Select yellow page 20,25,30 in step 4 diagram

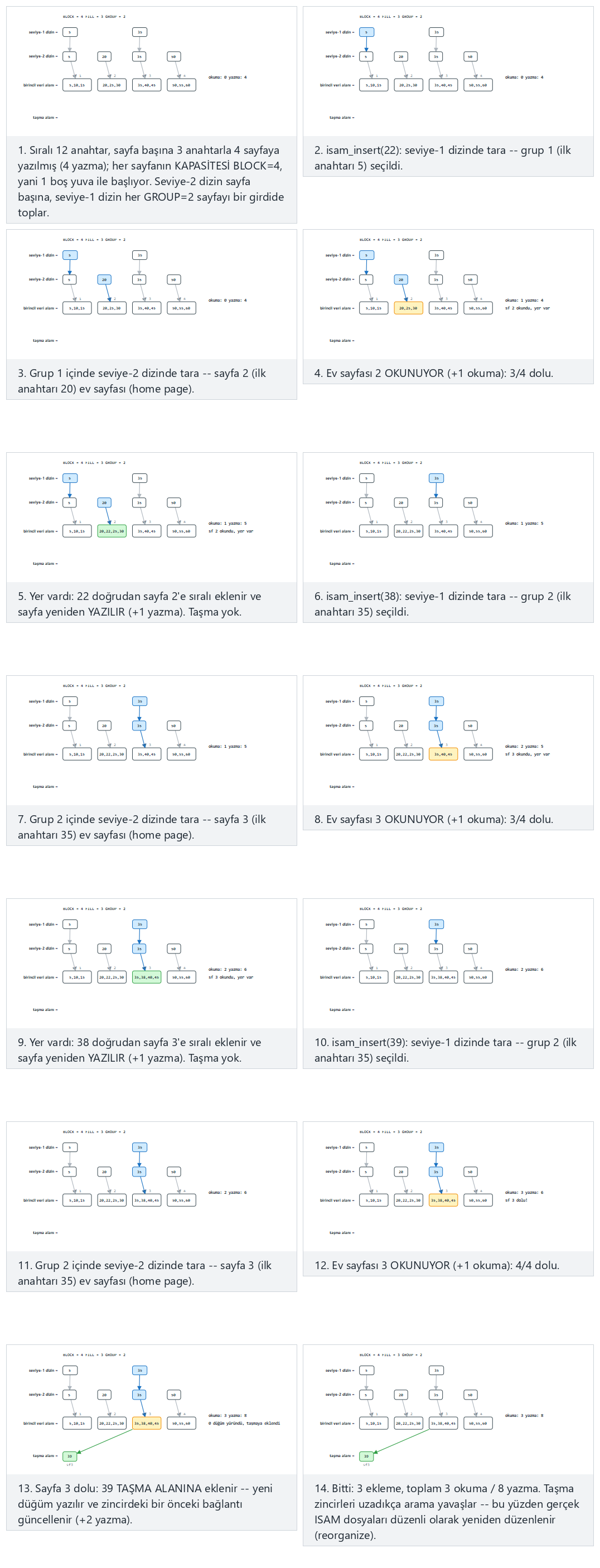click(x=408, y=308)
